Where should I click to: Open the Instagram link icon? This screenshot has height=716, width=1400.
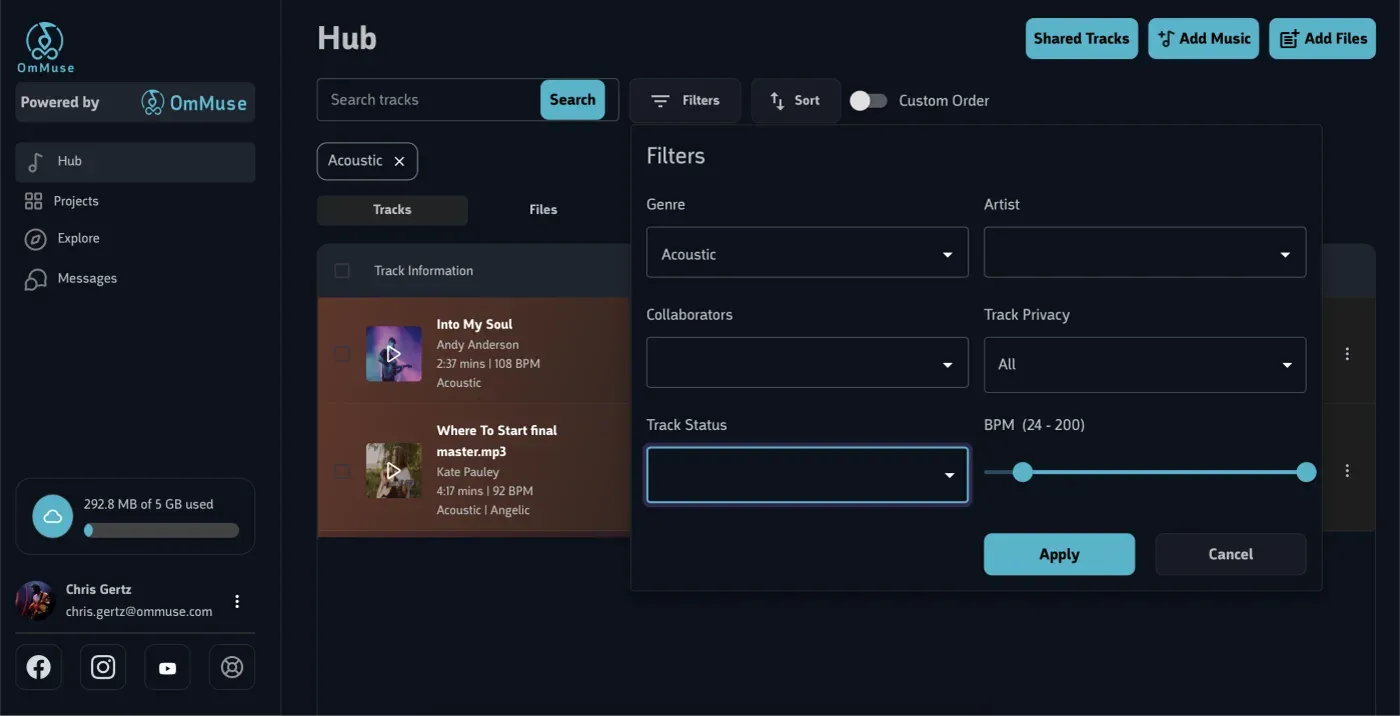pos(103,667)
